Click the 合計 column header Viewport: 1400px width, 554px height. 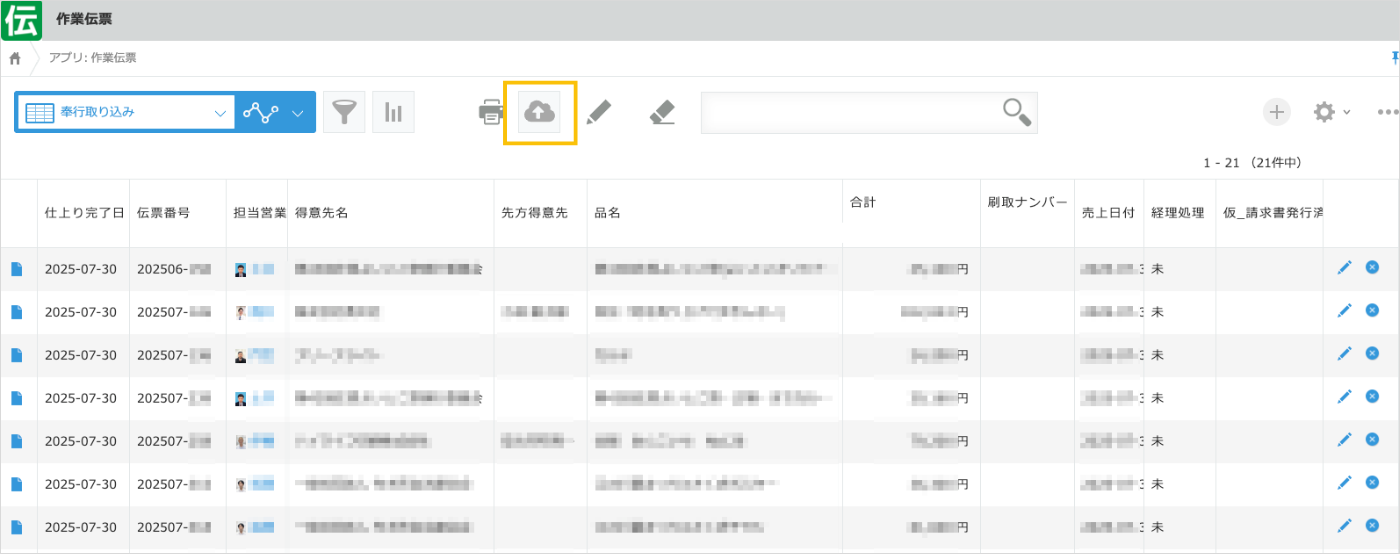click(x=862, y=202)
